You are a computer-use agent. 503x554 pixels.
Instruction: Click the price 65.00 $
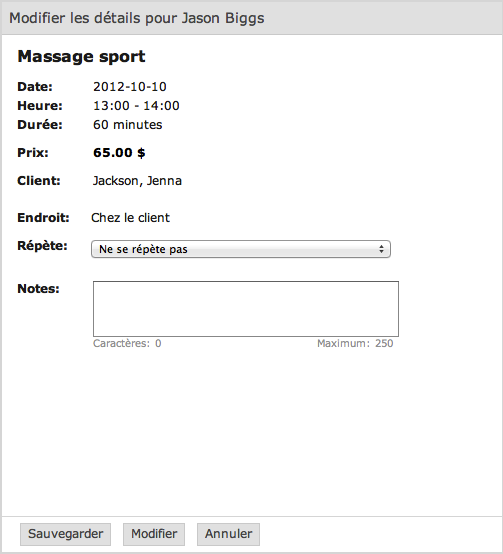119,153
